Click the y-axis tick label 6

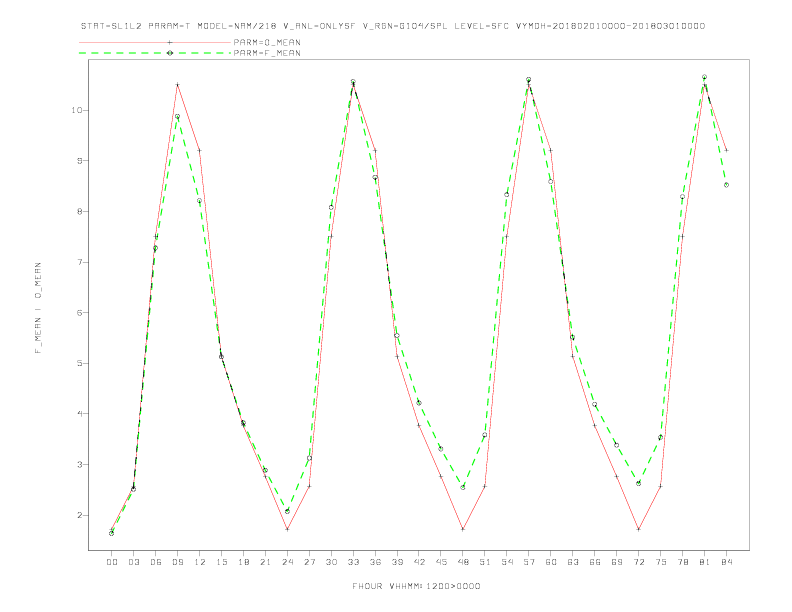[x=79, y=313]
